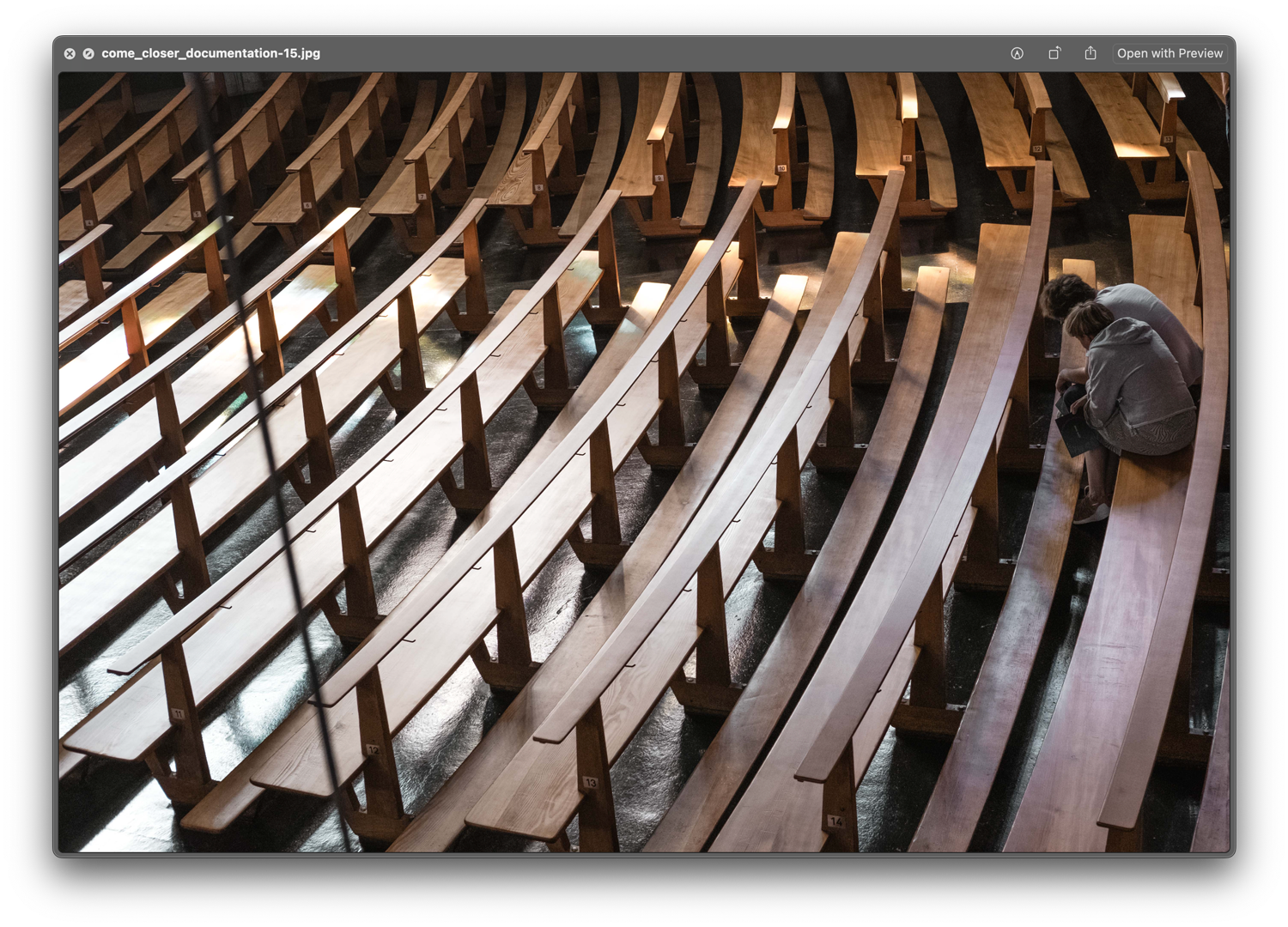Open the Share menu icon
Image resolution: width=1288 pixels, height=927 pixels.
pyautogui.click(x=1091, y=53)
